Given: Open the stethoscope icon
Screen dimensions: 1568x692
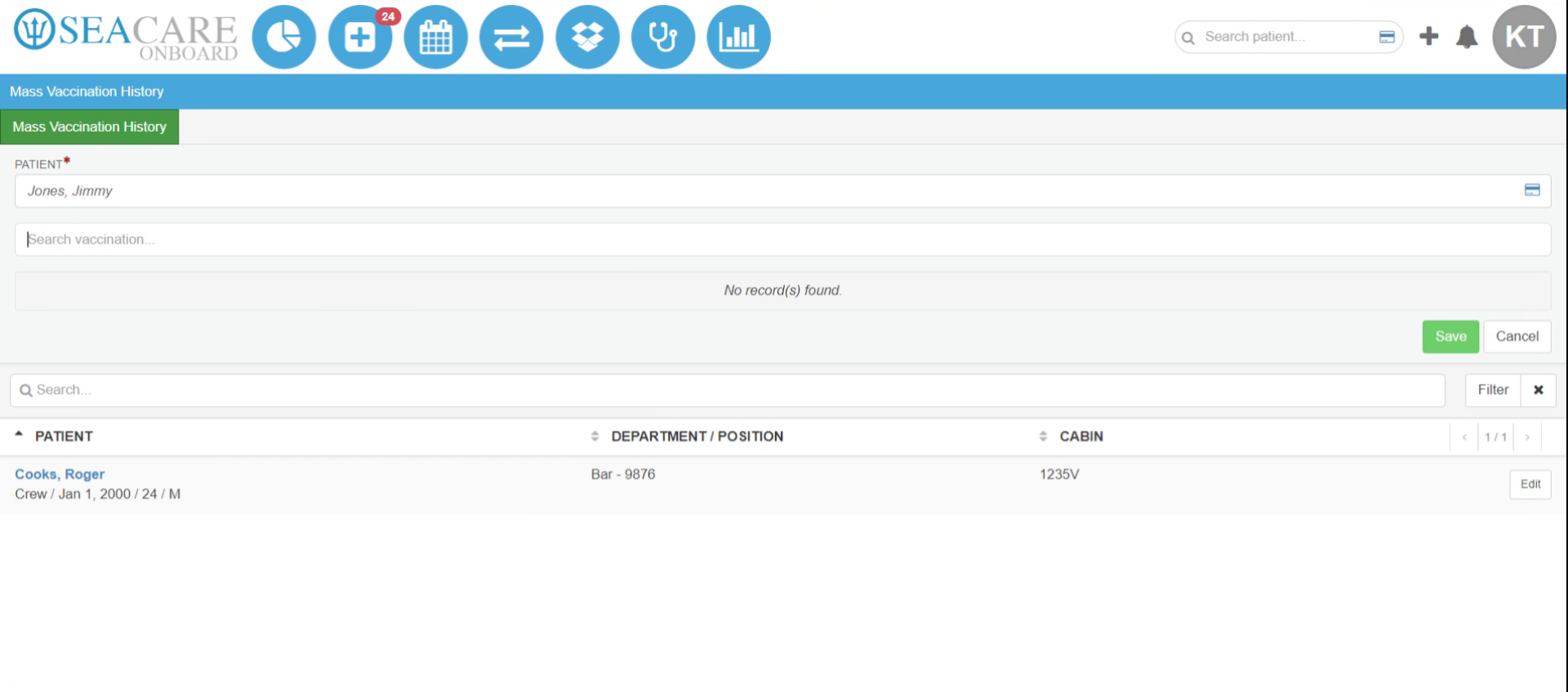Looking at the screenshot, I should [663, 37].
